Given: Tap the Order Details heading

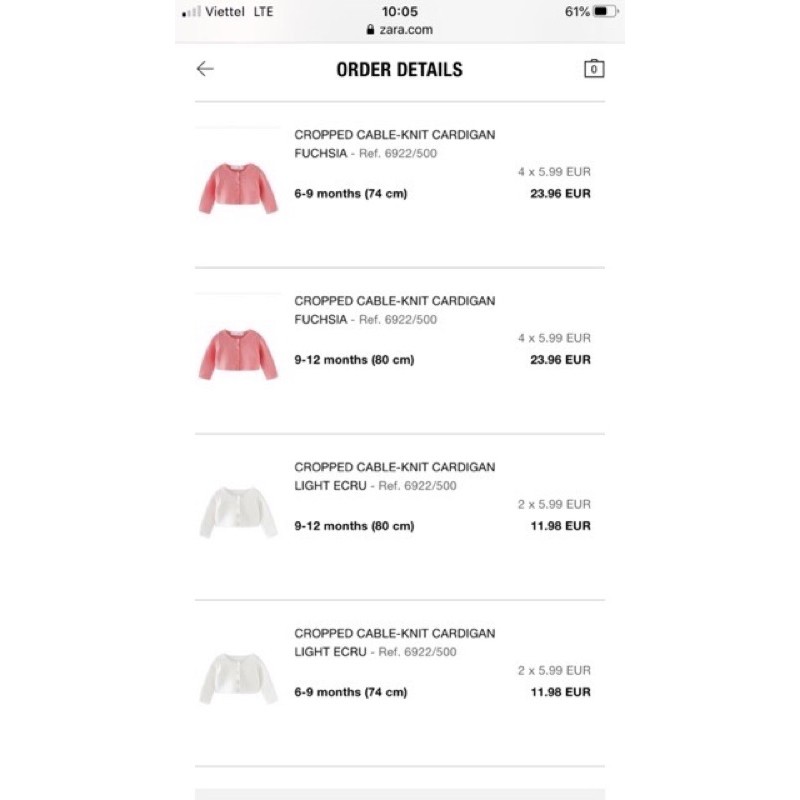Looking at the screenshot, I should pos(399,69).
